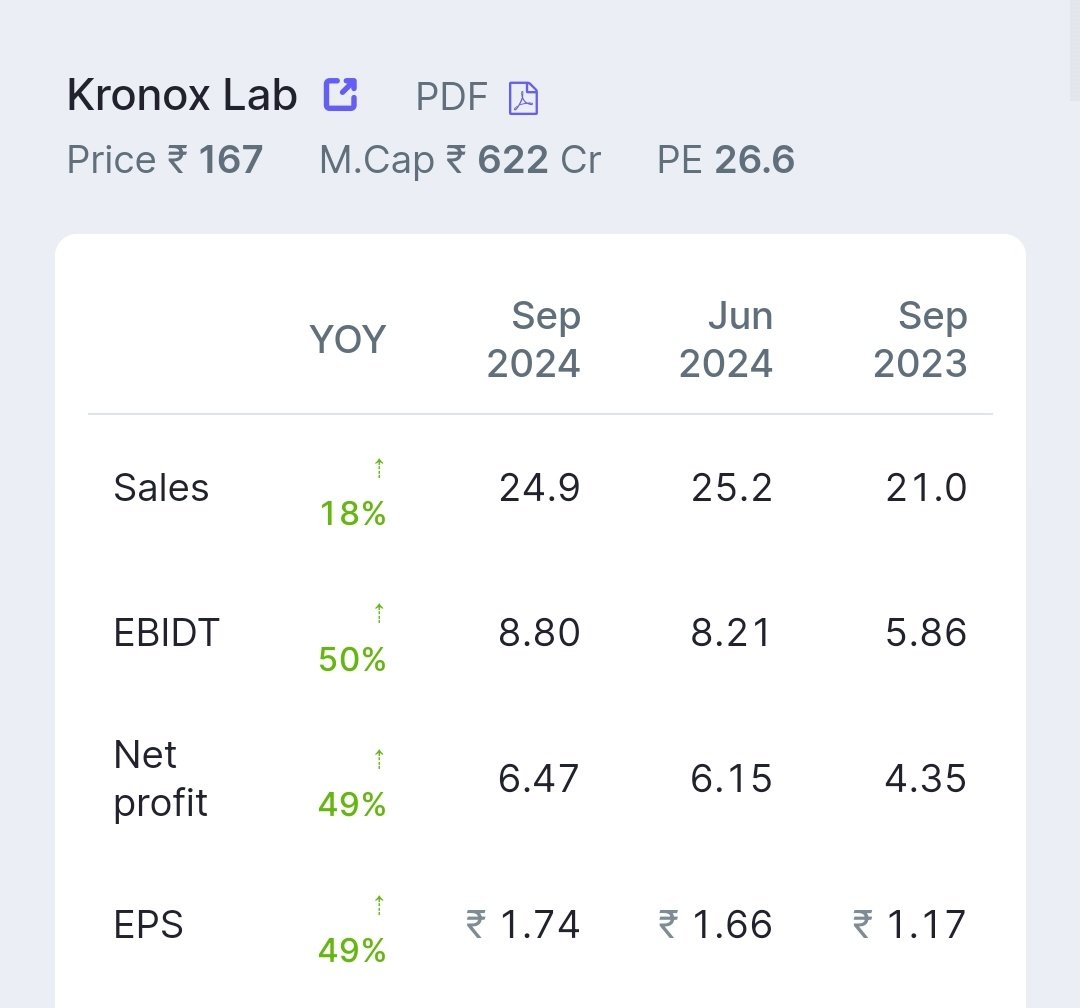The width and height of the screenshot is (1080, 1008).
Task: Select the Jun 2024 column header
Action: tap(726, 340)
